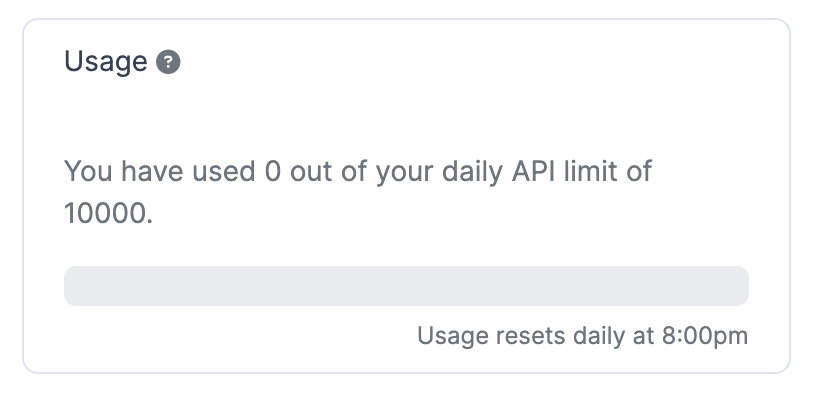Click the words You have used

pos(159,172)
